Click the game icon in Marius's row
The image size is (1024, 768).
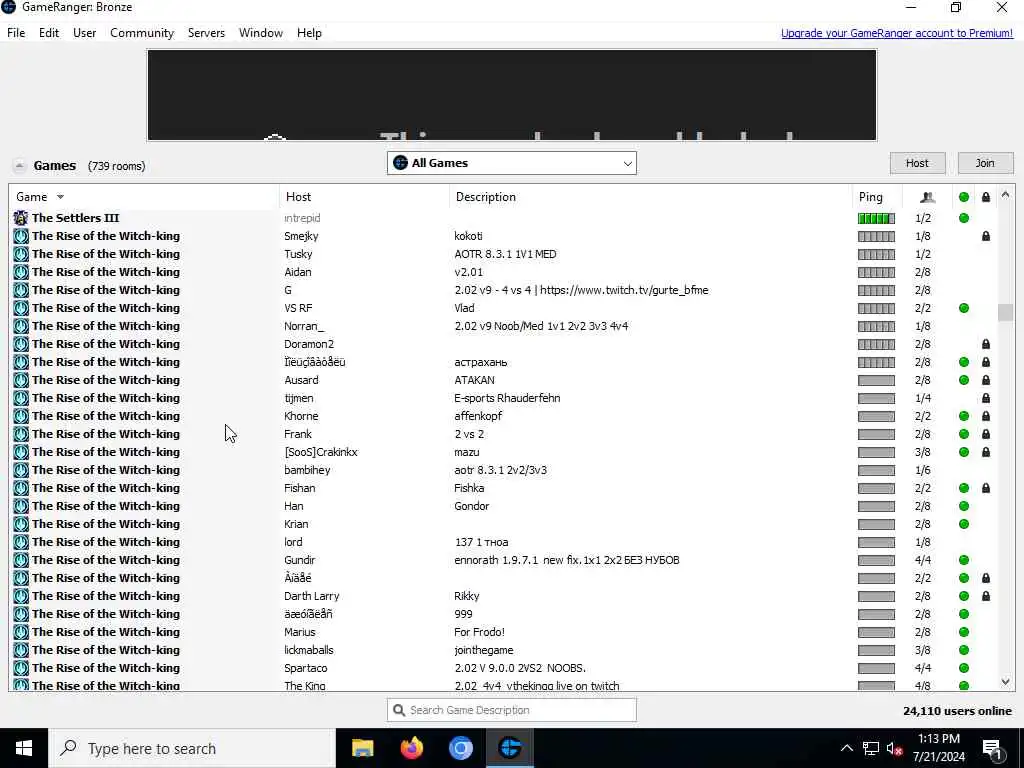coord(21,632)
